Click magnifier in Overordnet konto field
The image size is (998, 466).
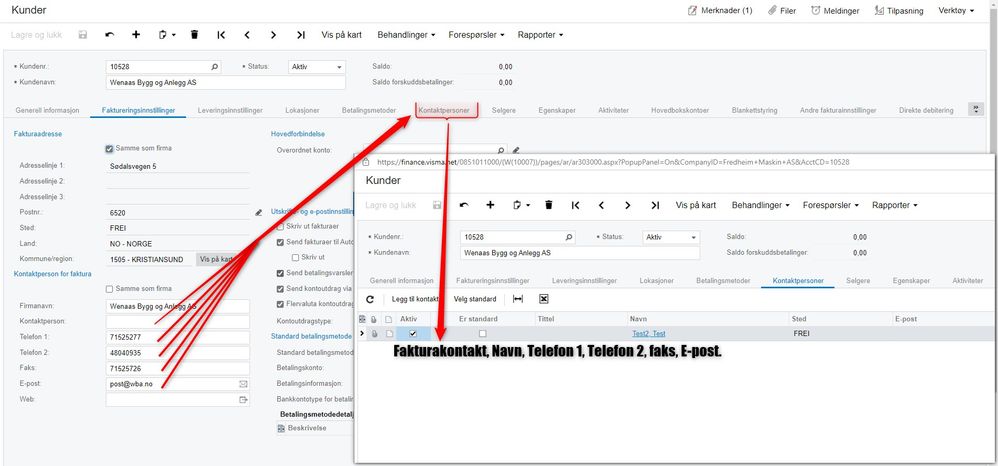[x=500, y=151]
